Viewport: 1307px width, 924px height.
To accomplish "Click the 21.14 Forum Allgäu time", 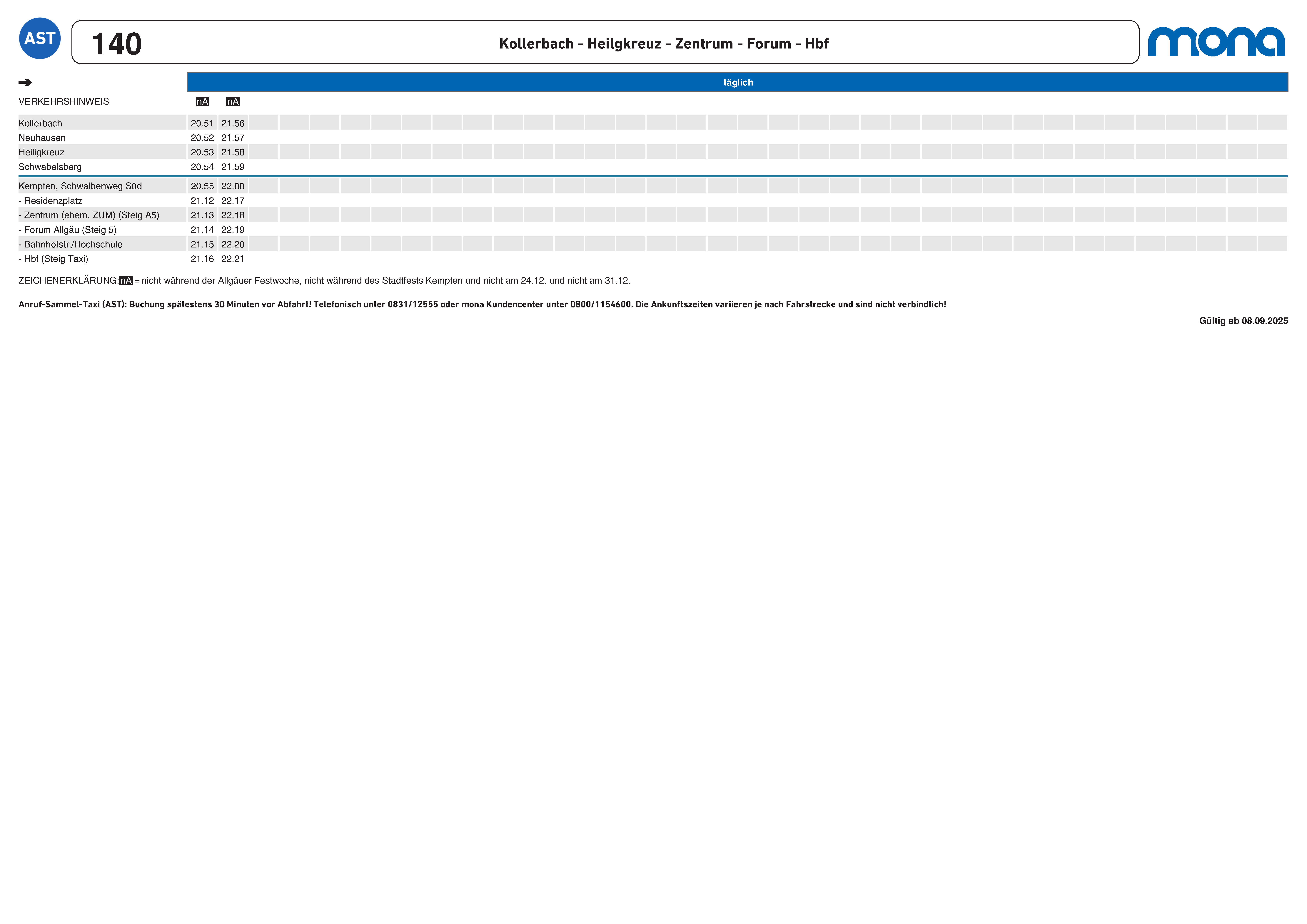I will 202,230.
